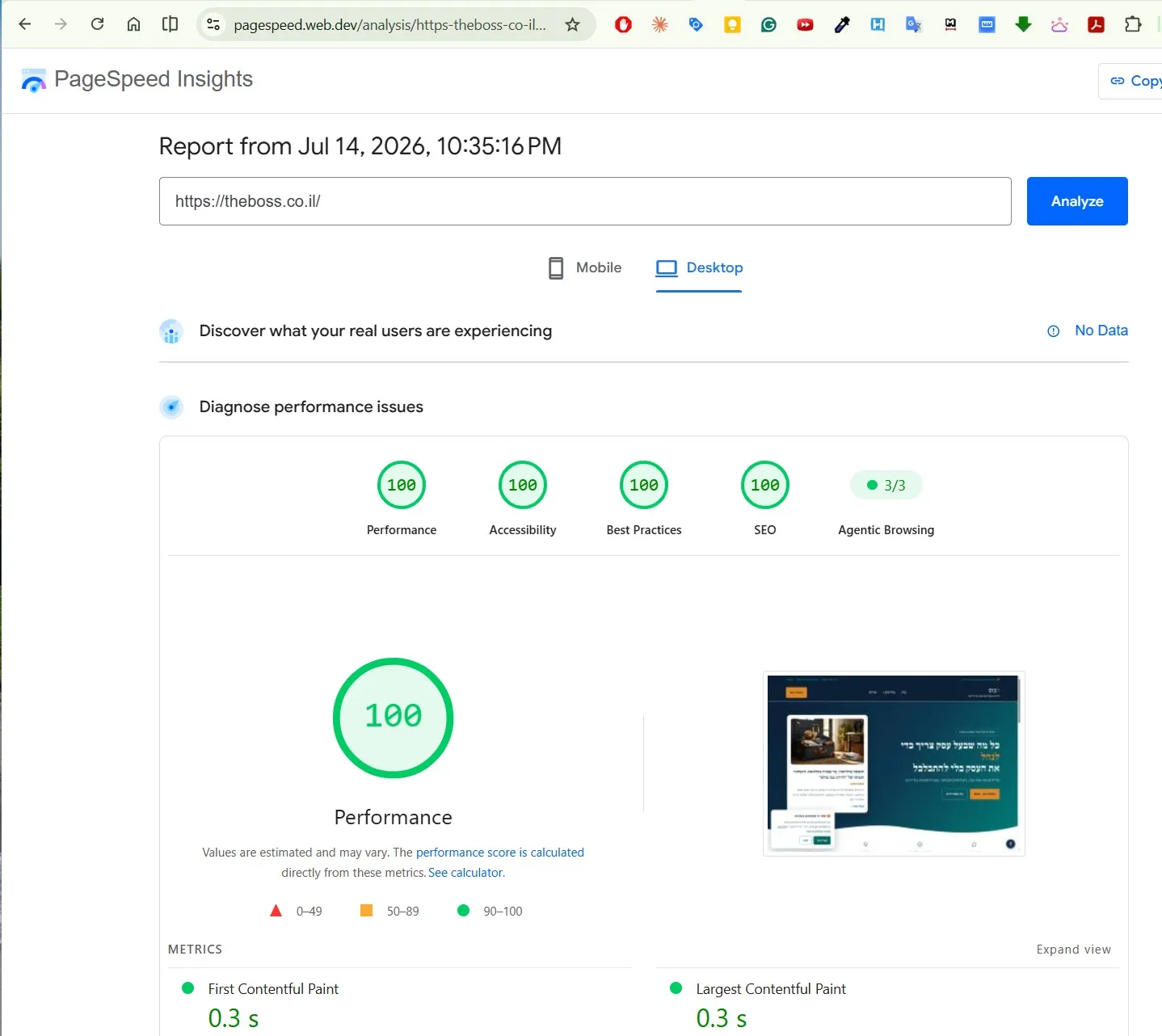
Task: Focus the URL input with theboss.co.il
Action: 585,201
